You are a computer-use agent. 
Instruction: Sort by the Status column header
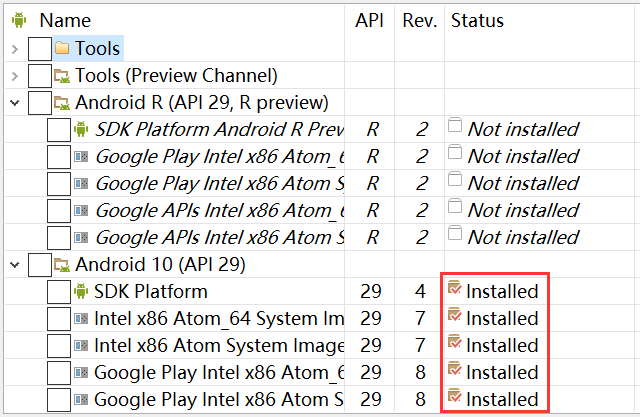478,21
